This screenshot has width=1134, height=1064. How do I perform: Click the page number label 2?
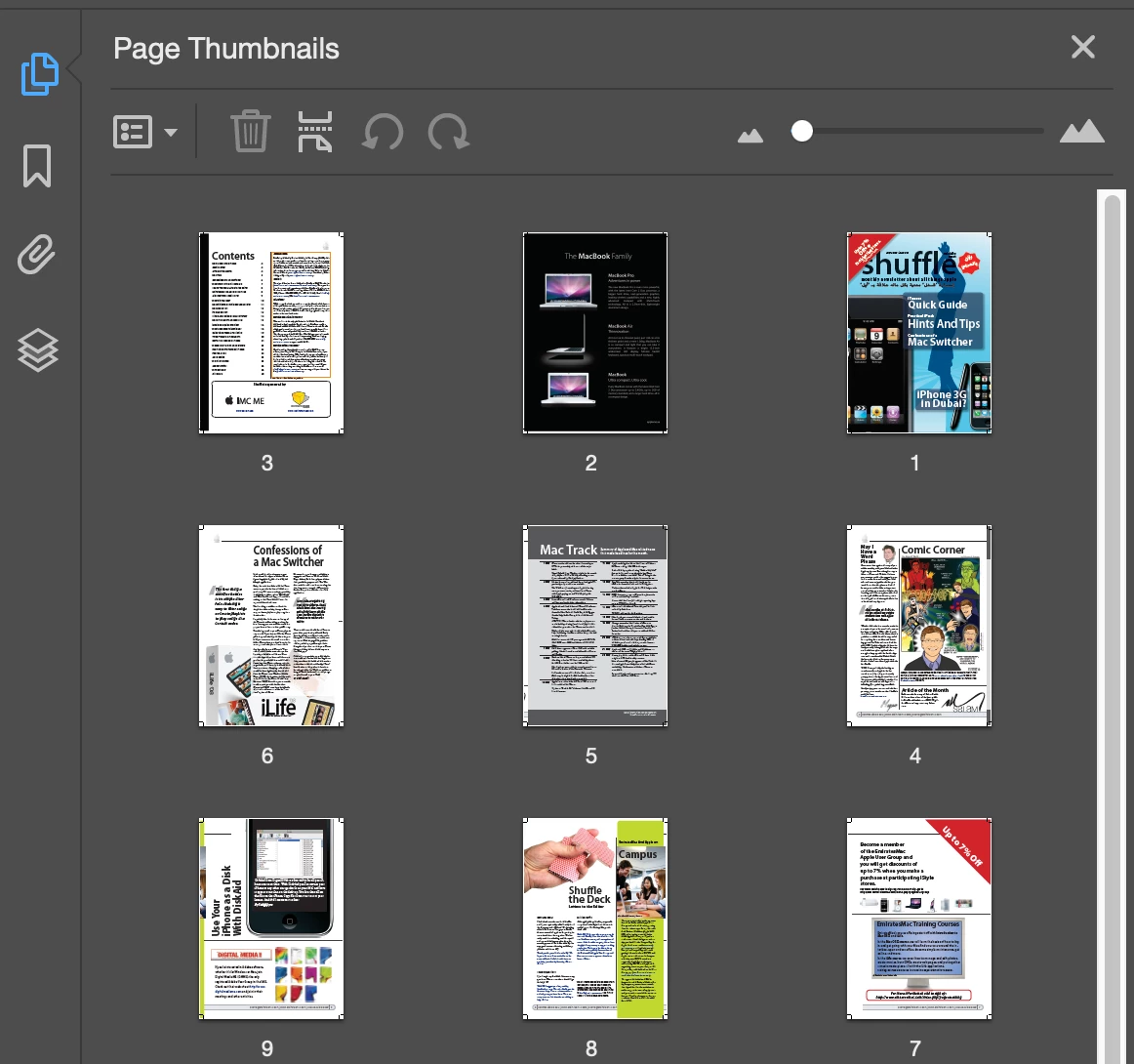(x=590, y=463)
